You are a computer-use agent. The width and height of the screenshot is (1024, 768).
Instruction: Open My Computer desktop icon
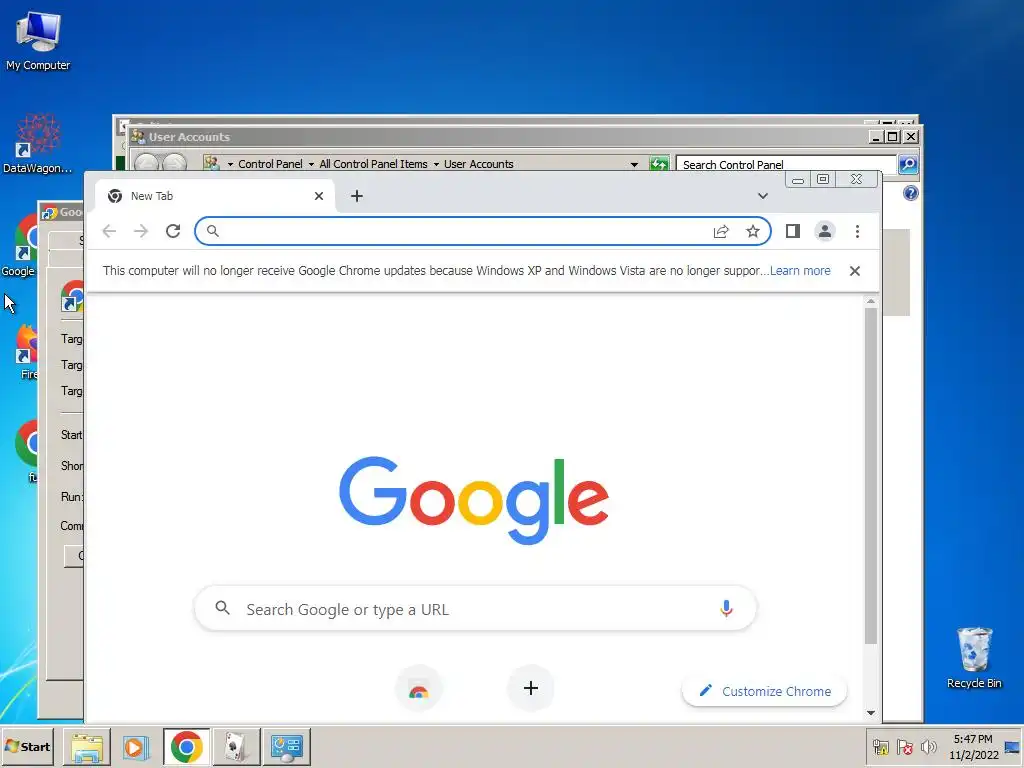pos(38,40)
